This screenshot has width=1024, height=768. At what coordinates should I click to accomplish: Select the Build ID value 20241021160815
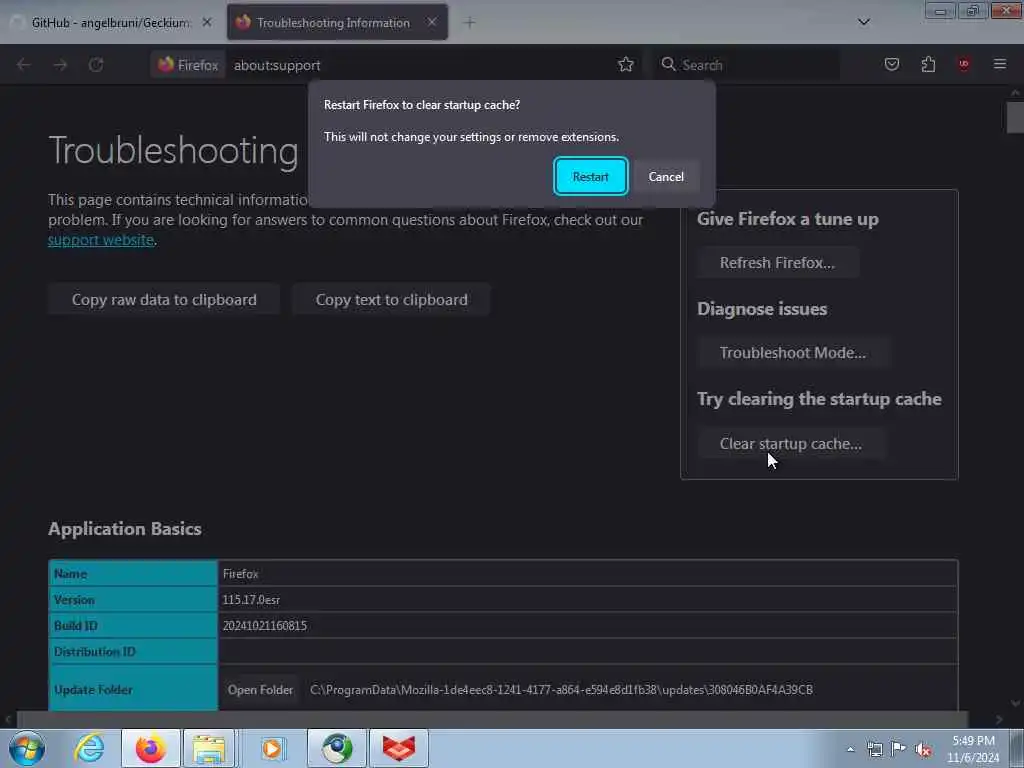click(x=264, y=626)
